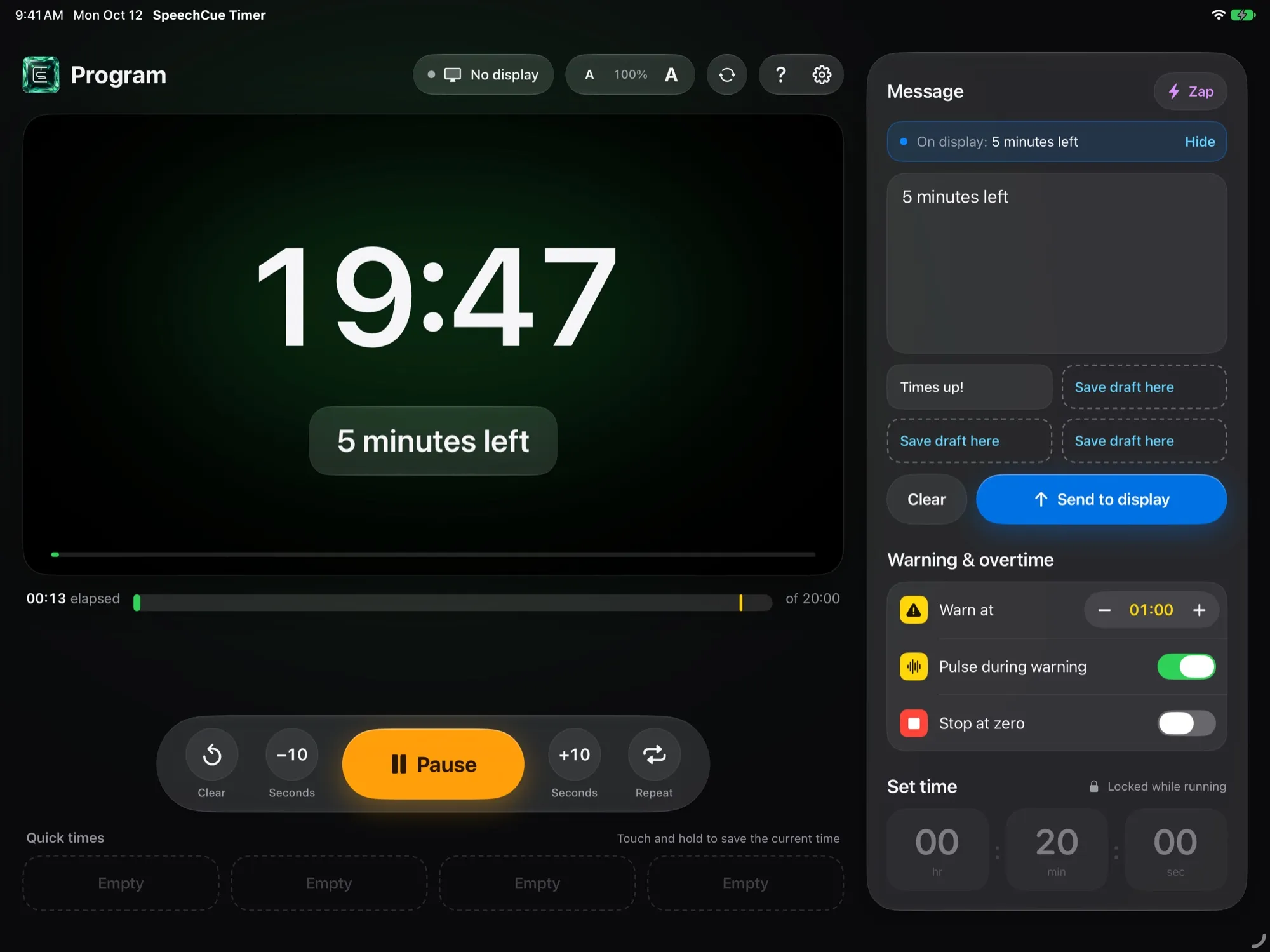Open the settings gear
1270x952 pixels.
(822, 75)
